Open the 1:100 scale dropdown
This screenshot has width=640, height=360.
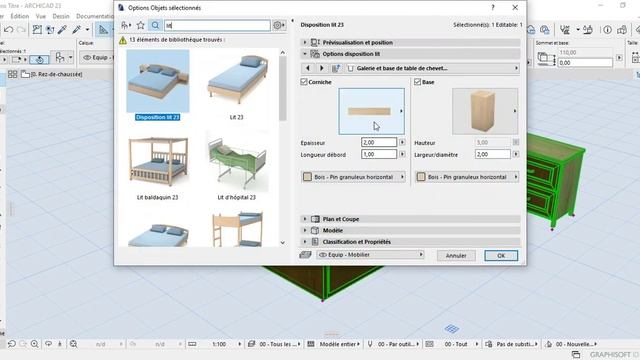(x=222, y=344)
